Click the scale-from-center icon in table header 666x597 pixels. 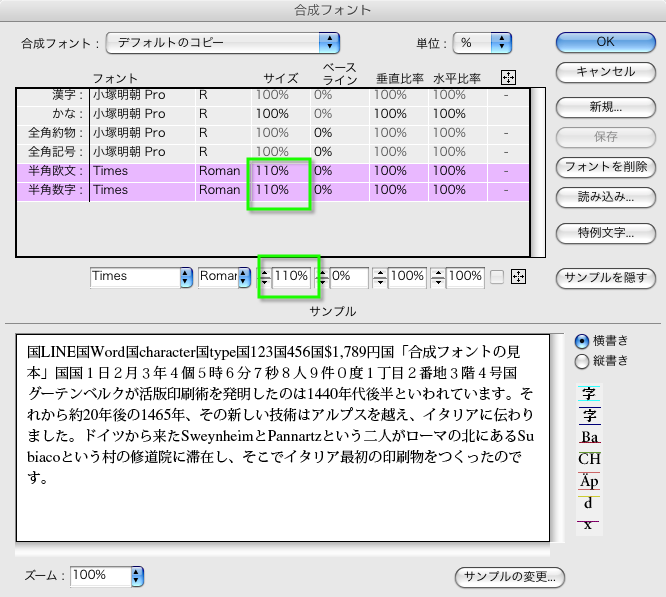coord(508,78)
